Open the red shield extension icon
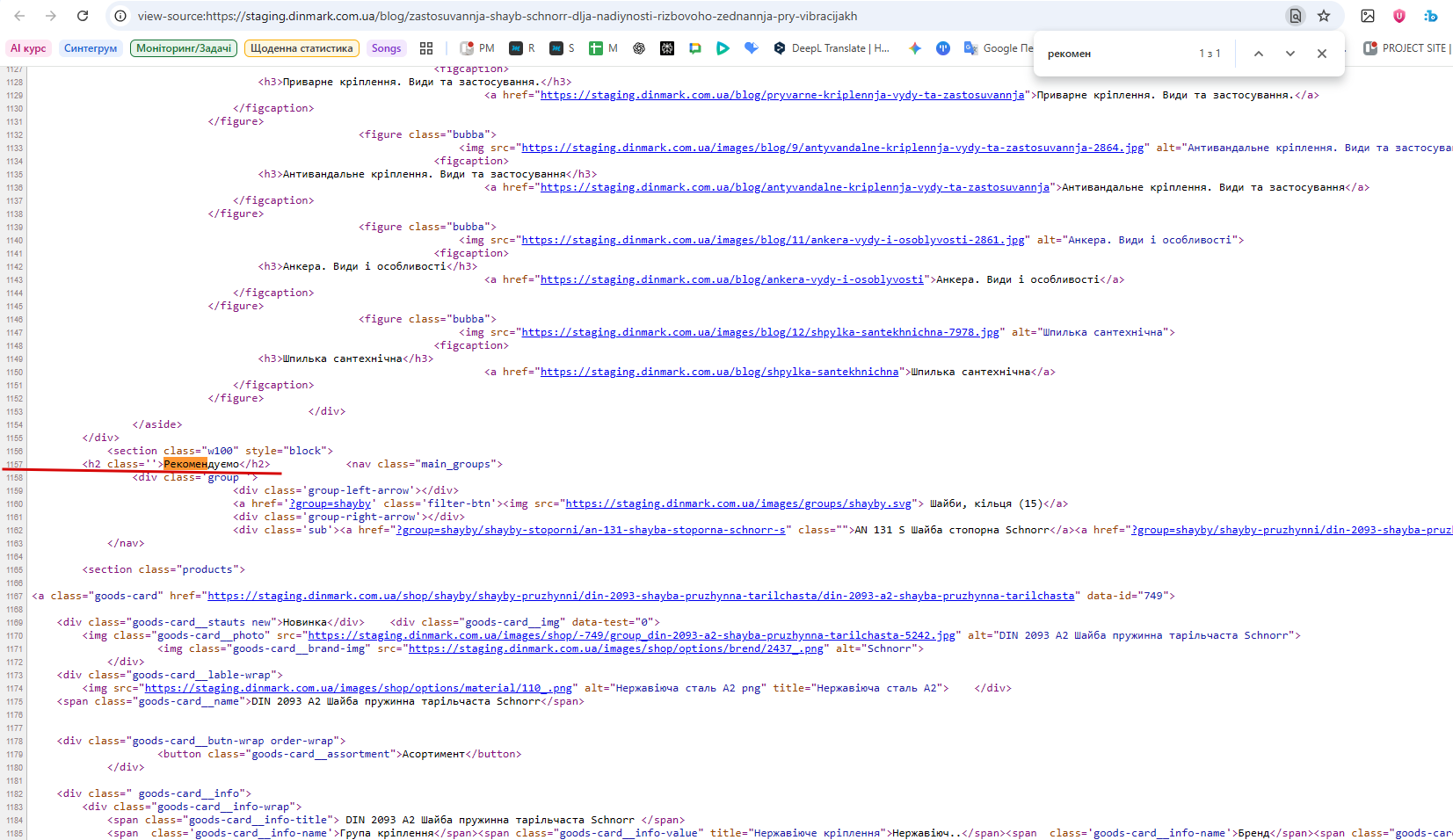The height and width of the screenshot is (840, 1453). coord(1399,16)
